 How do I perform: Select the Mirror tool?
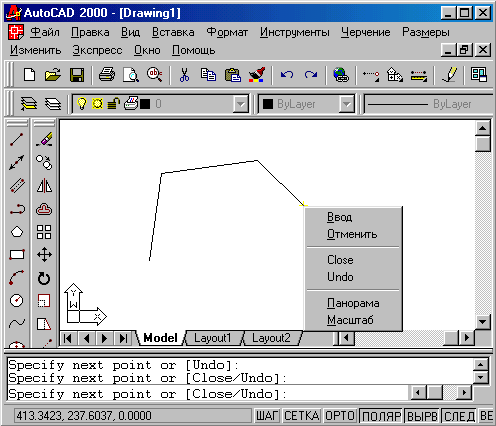pos(44,186)
